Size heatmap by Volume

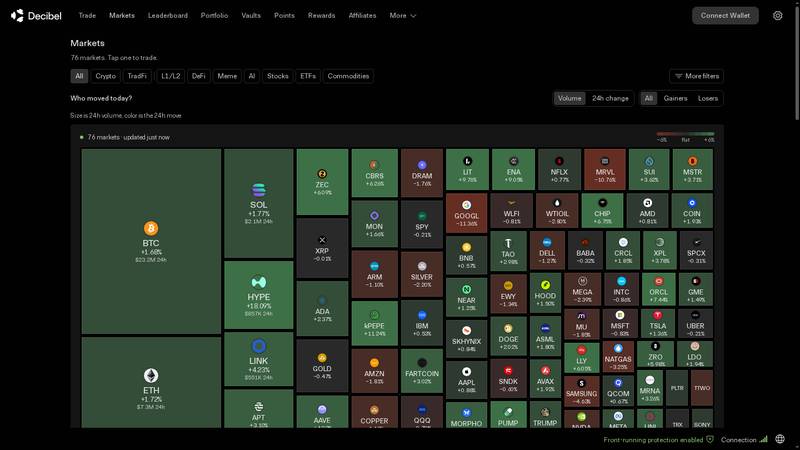569,98
